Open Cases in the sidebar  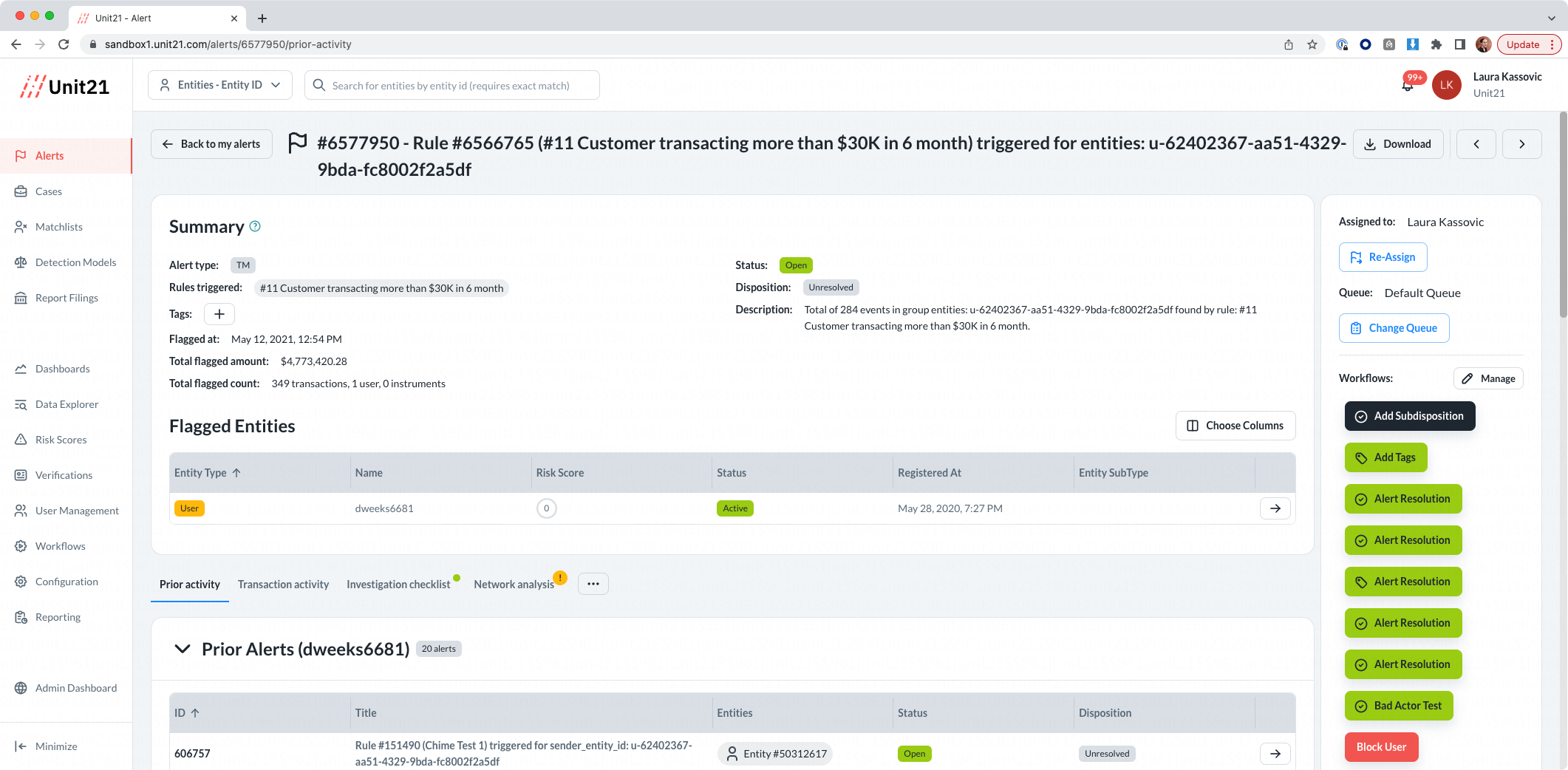[49, 191]
